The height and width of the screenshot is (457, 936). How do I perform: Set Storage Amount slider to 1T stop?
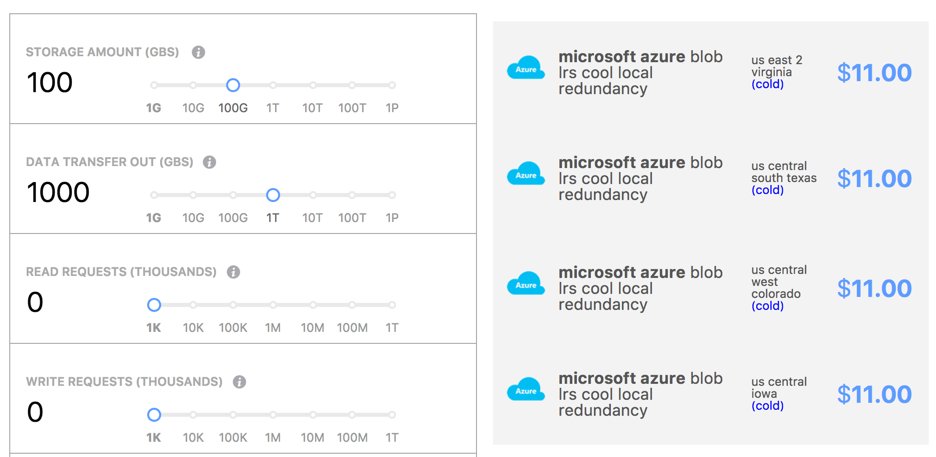273,85
